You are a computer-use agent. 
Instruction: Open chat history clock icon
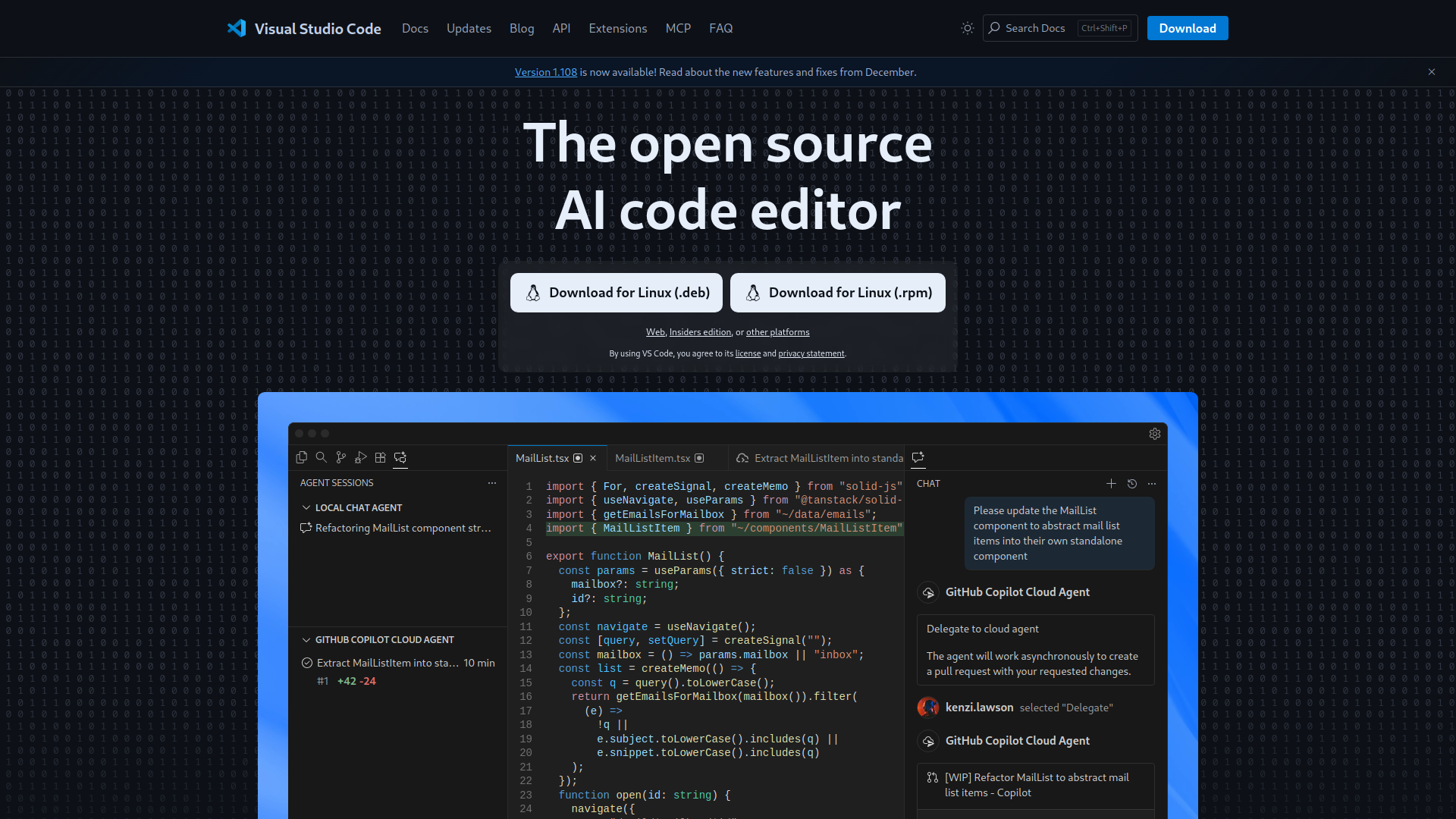tap(1132, 483)
